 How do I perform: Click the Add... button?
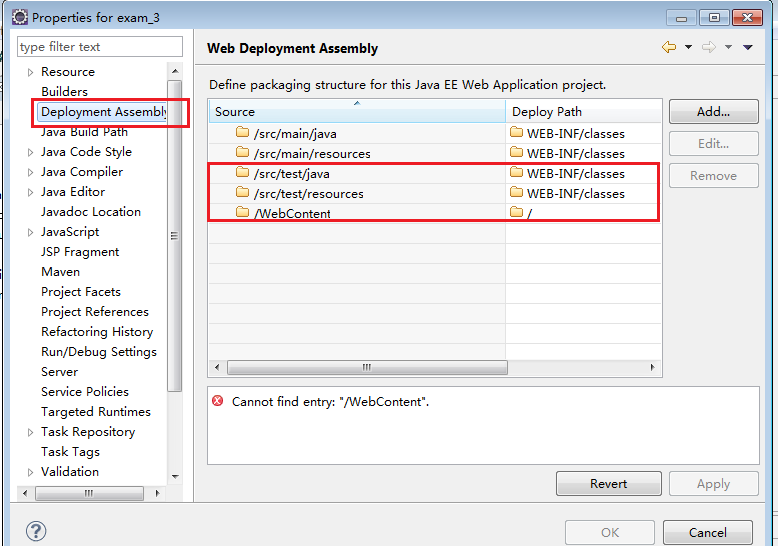713,111
